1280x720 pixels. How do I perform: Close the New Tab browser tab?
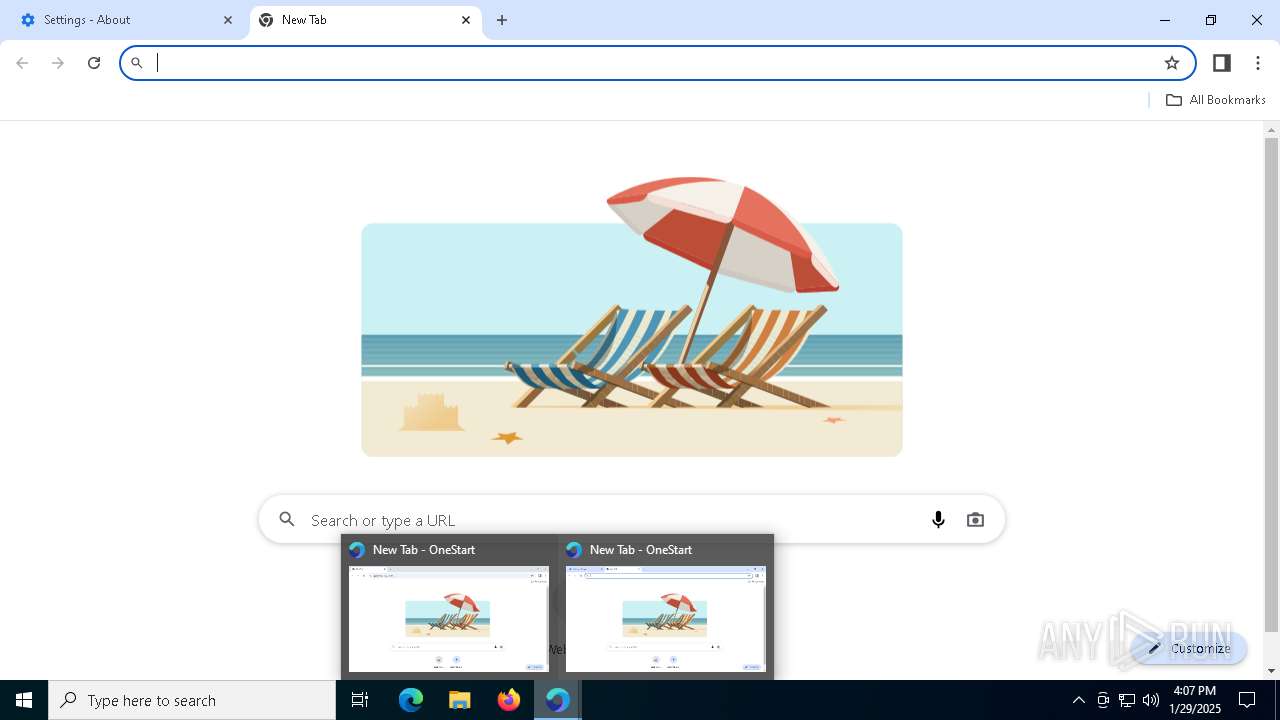click(466, 20)
